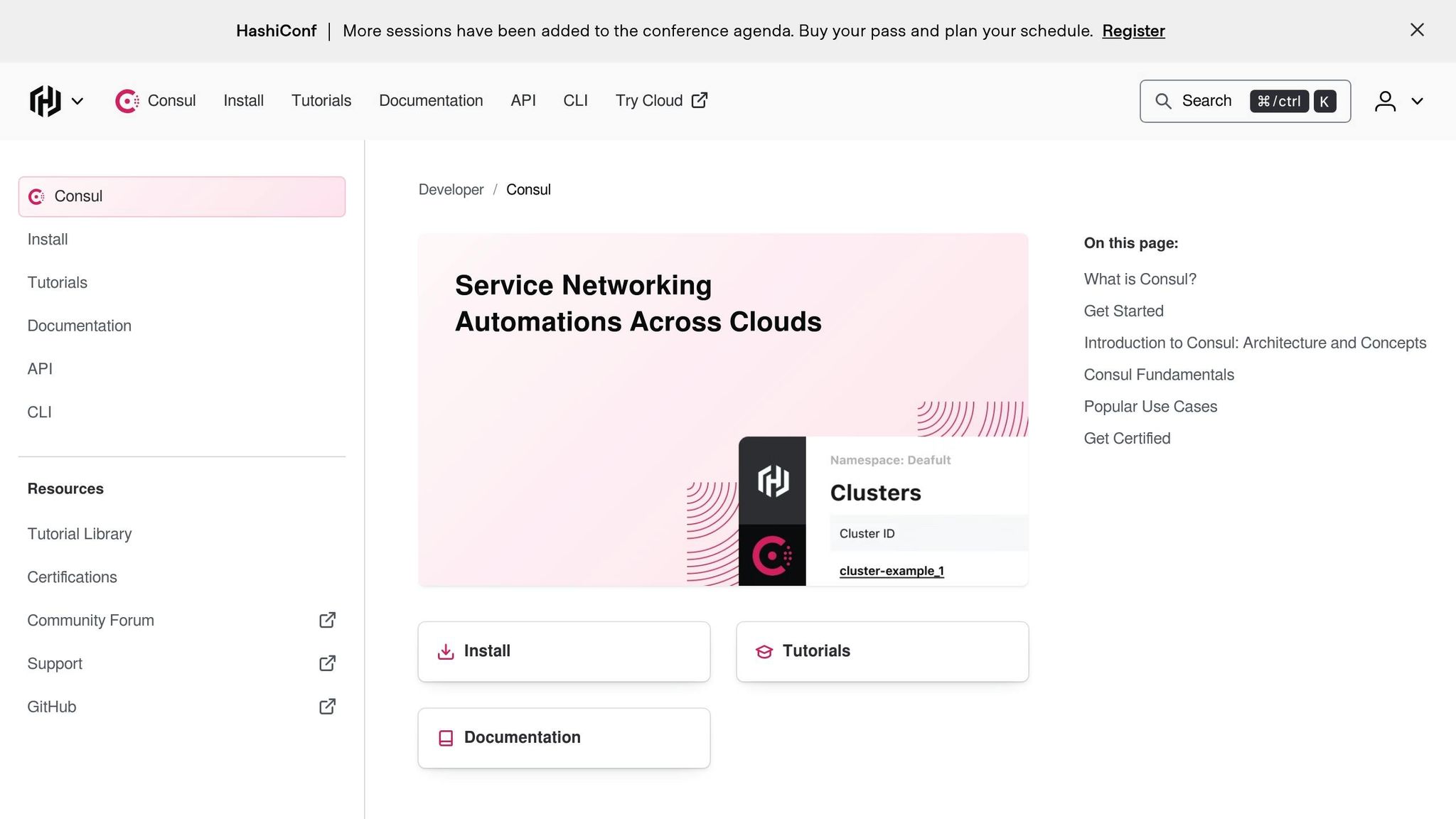Open the Documentation tab in top nav

[431, 101]
